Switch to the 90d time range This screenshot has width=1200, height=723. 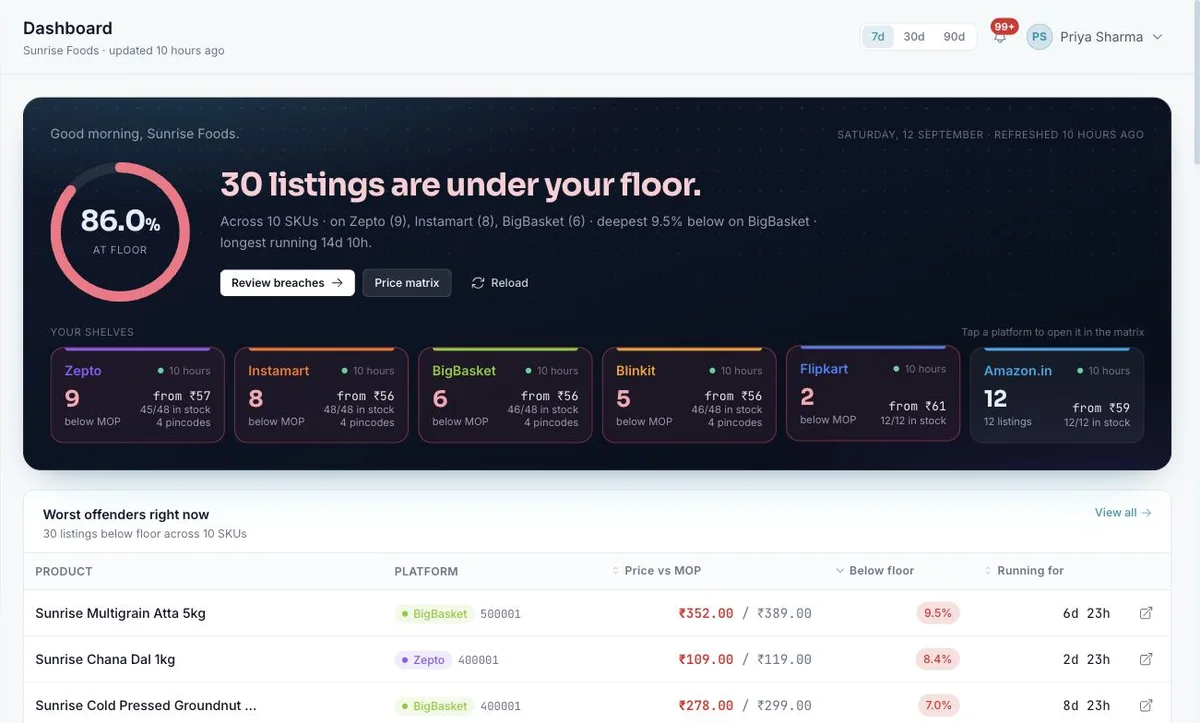coord(954,37)
